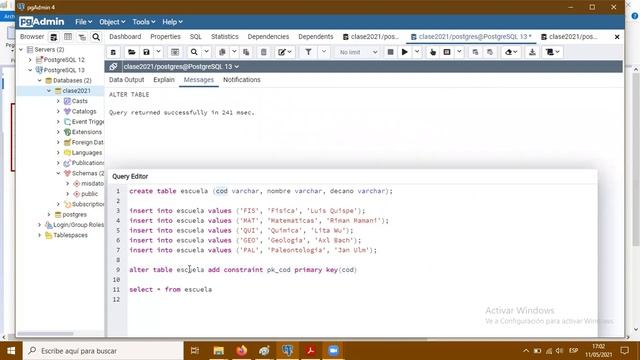640x360 pixels.
Task: Save the query with the floppy icon
Action: (146, 52)
